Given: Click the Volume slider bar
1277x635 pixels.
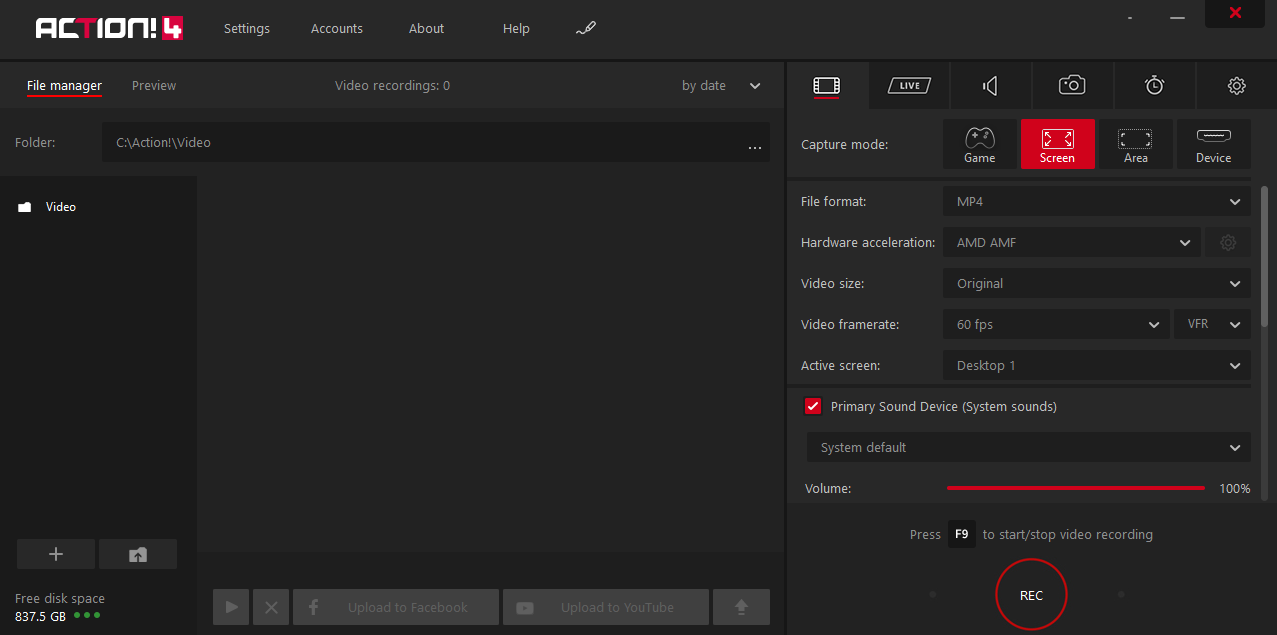Looking at the screenshot, I should (1075, 488).
